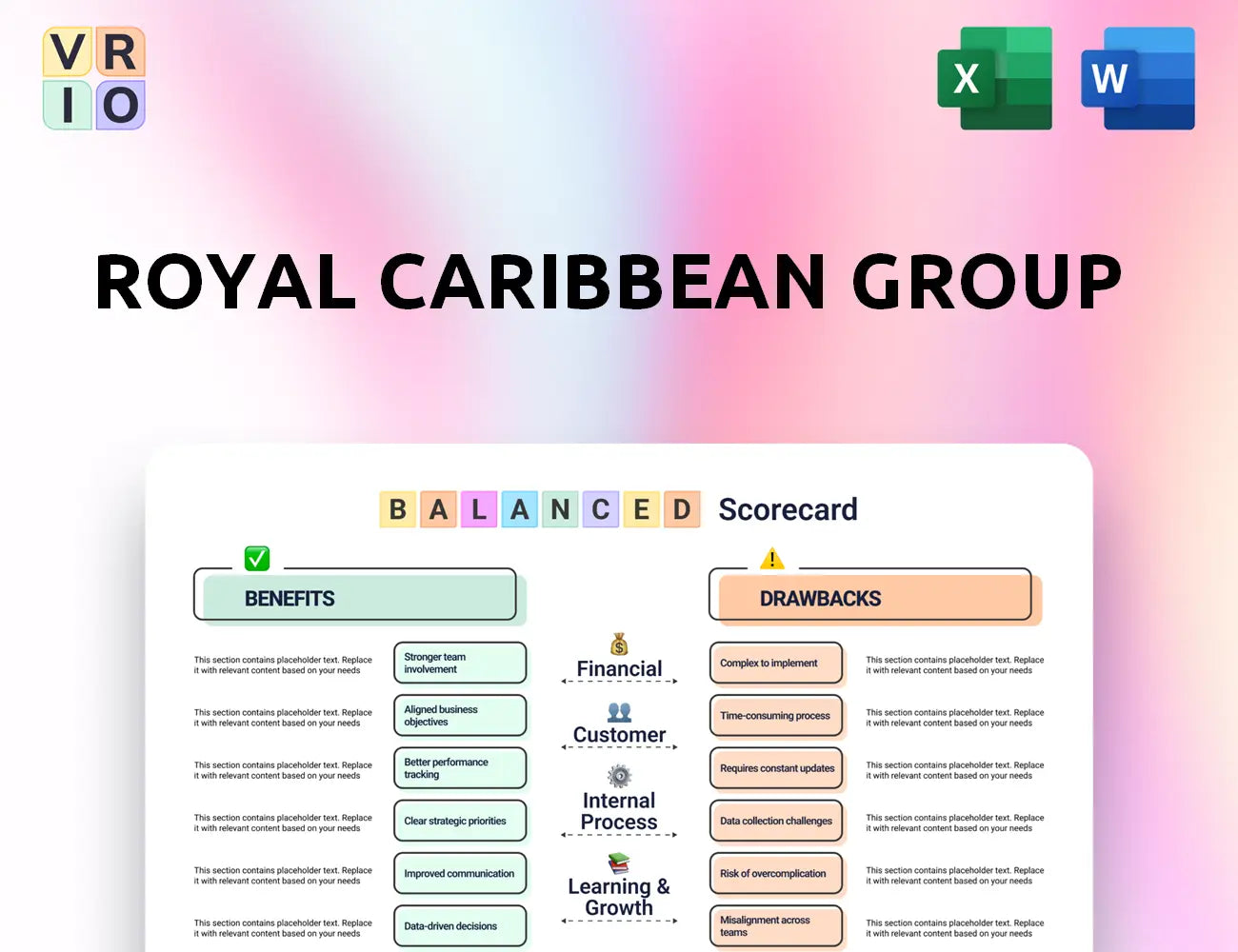Select the Data collection challenges box

(776, 821)
